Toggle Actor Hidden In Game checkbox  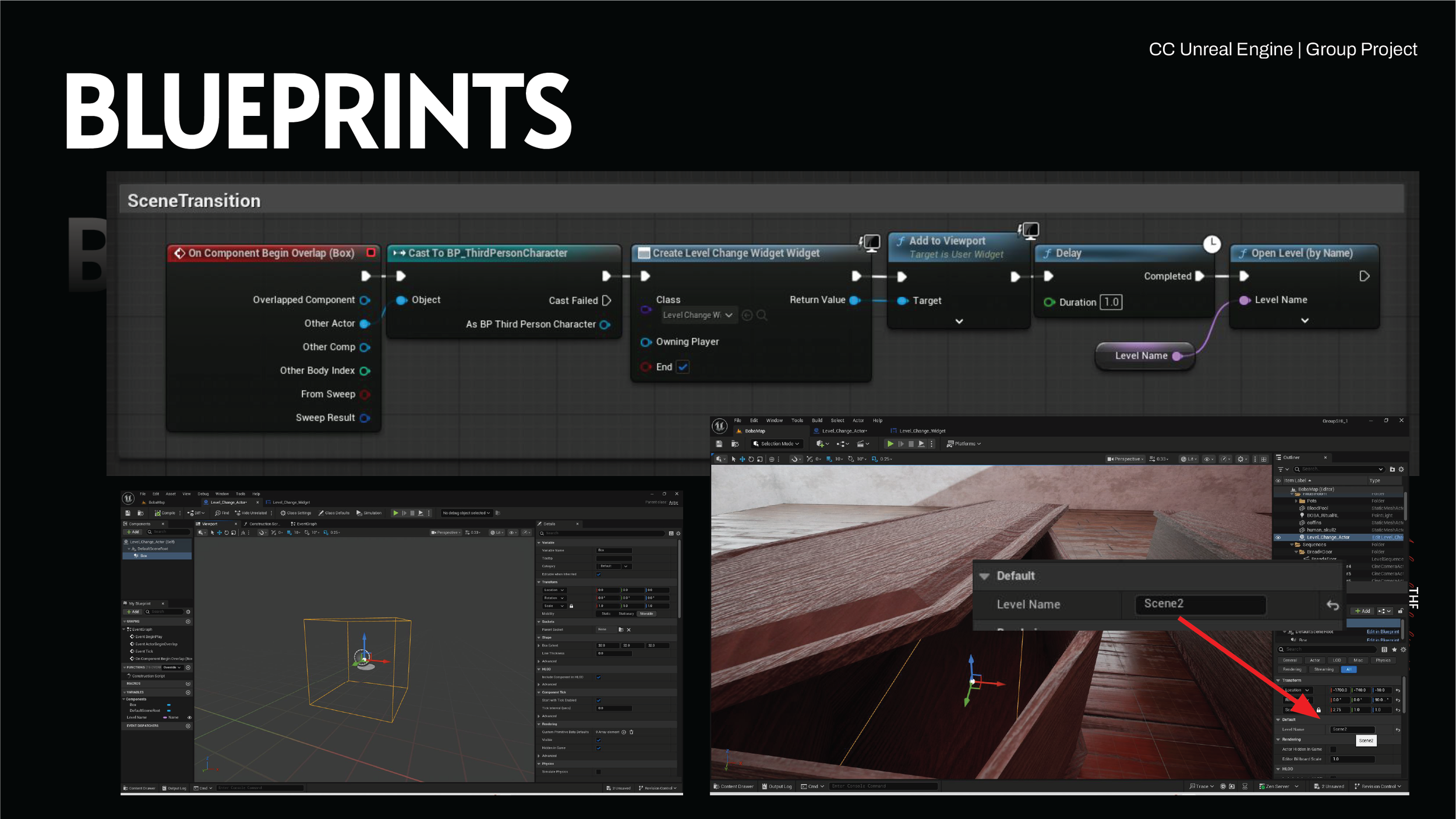[x=1333, y=750]
